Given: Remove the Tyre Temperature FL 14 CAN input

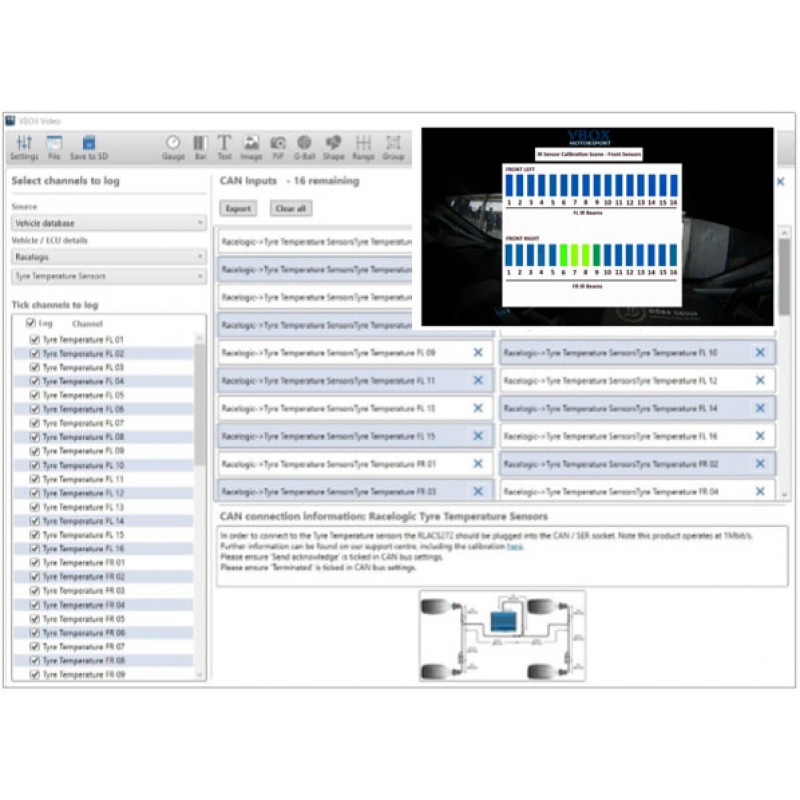Looking at the screenshot, I should [x=760, y=408].
